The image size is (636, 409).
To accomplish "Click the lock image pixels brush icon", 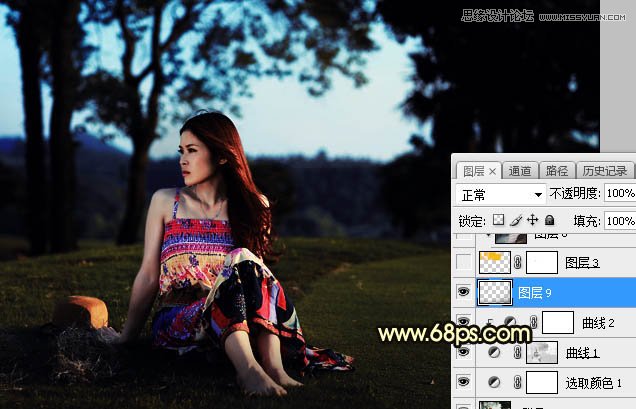I will point(515,220).
